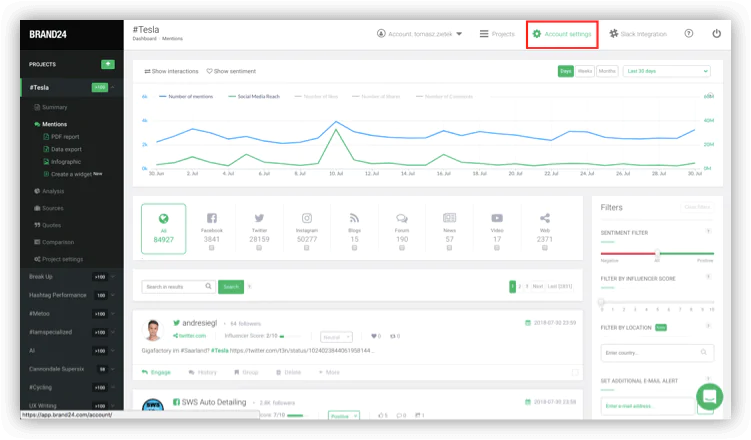
Task: Click Create a widget in the sidebar
Action: pyautogui.click(x=73, y=174)
